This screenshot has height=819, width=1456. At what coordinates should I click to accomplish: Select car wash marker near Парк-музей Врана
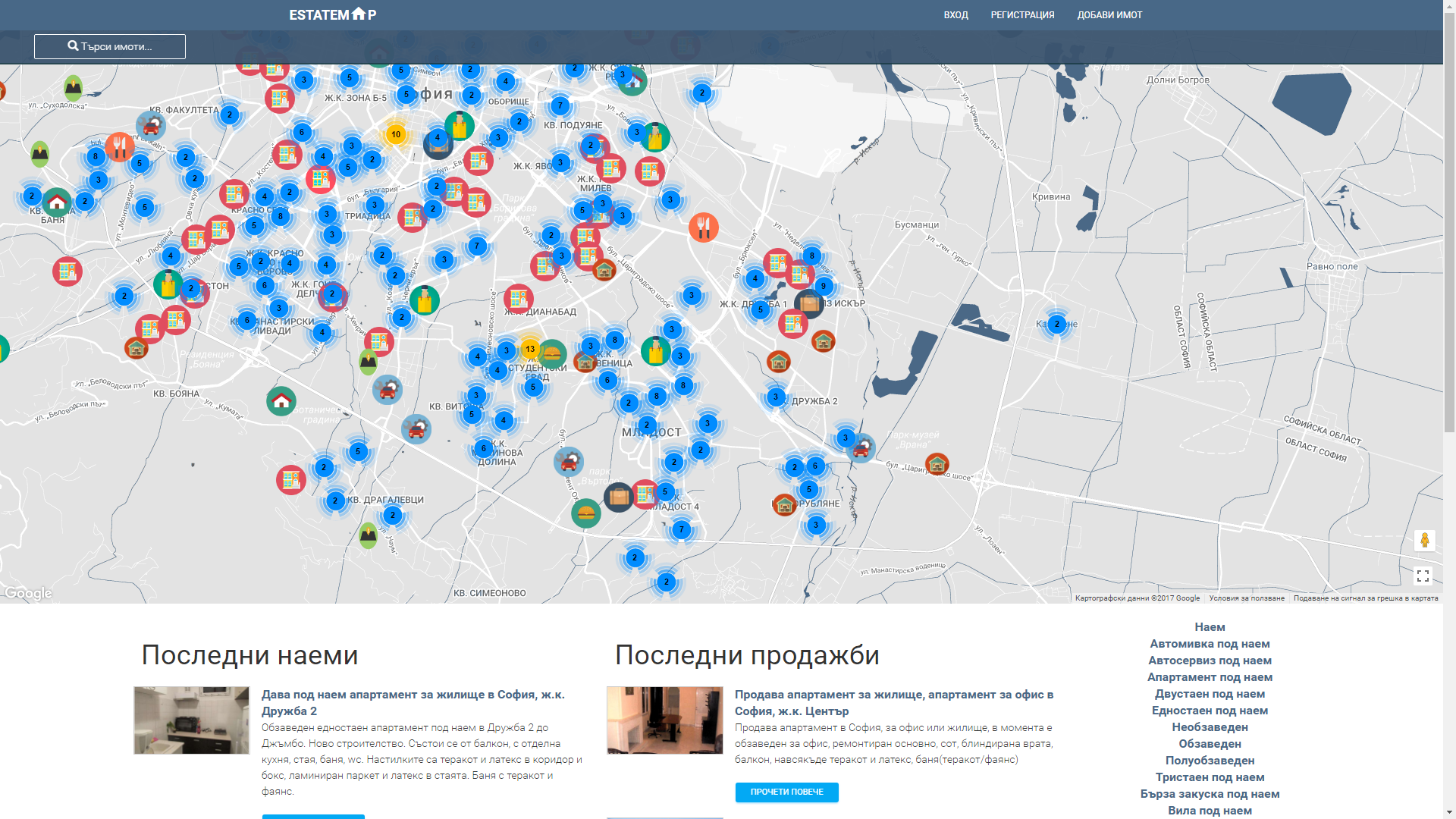coord(861,448)
